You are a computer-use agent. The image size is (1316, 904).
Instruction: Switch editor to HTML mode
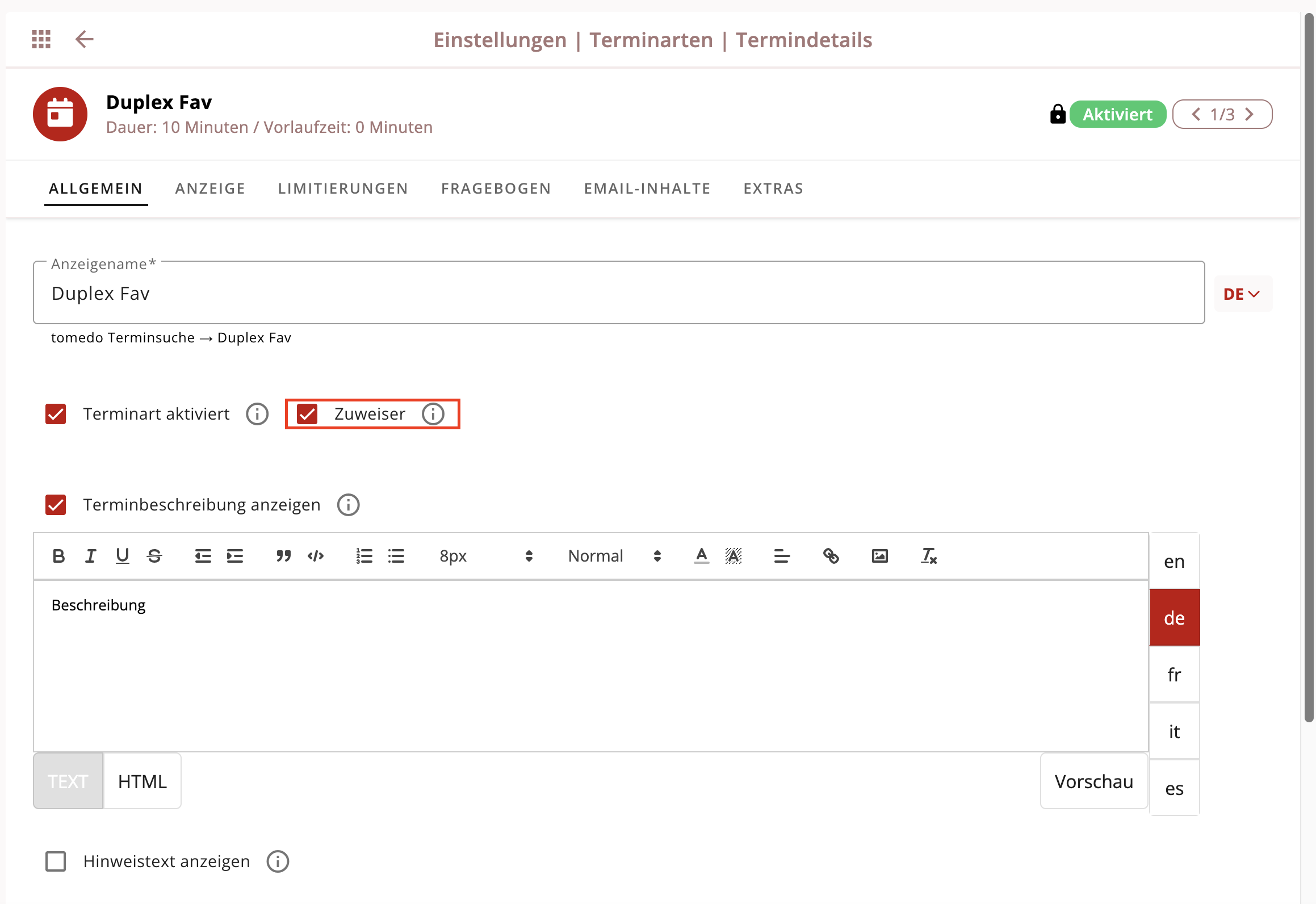[143, 781]
